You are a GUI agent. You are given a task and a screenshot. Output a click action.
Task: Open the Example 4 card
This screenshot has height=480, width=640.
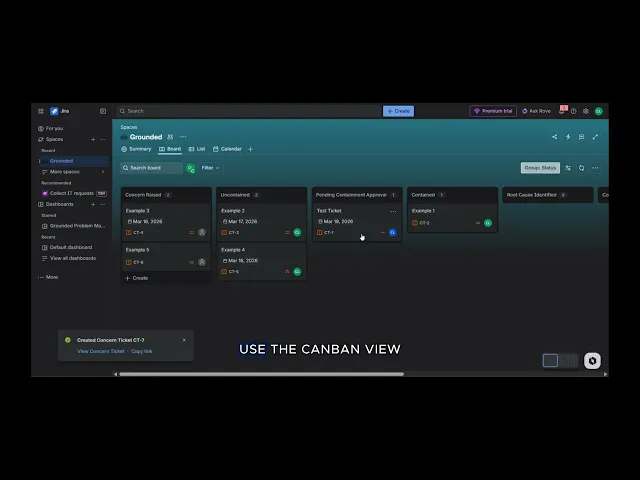coord(262,261)
